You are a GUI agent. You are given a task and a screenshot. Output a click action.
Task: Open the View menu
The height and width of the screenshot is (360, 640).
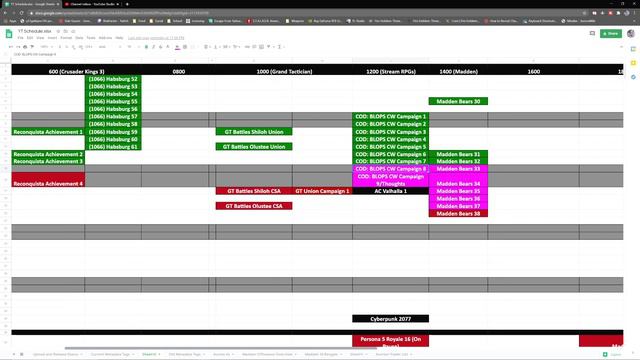[x=40, y=38]
